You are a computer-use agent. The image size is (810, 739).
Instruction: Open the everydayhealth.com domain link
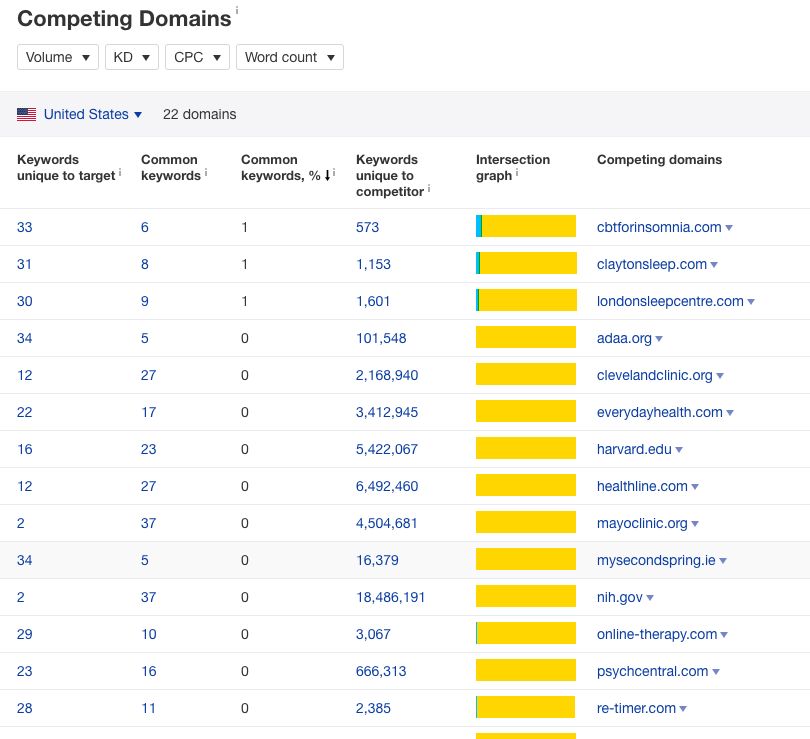click(x=660, y=412)
